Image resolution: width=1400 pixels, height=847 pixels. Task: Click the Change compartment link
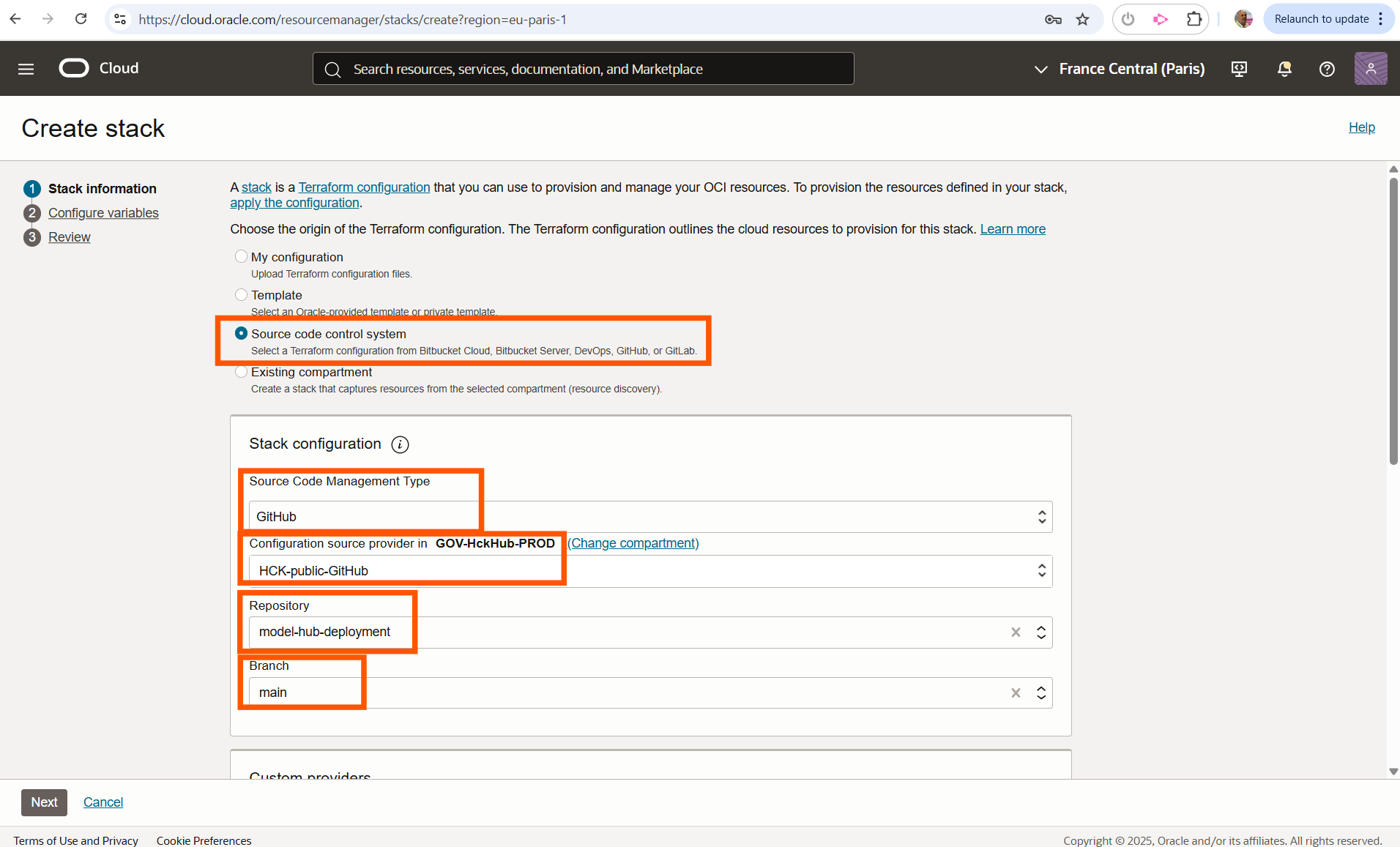click(633, 543)
